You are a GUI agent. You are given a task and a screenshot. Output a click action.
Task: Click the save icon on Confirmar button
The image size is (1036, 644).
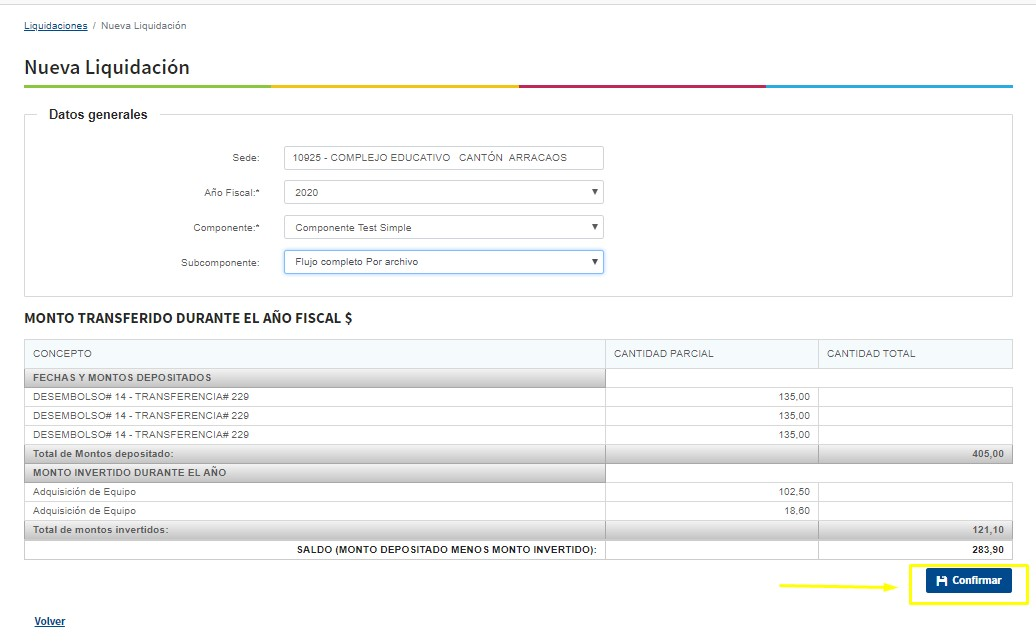coord(941,581)
